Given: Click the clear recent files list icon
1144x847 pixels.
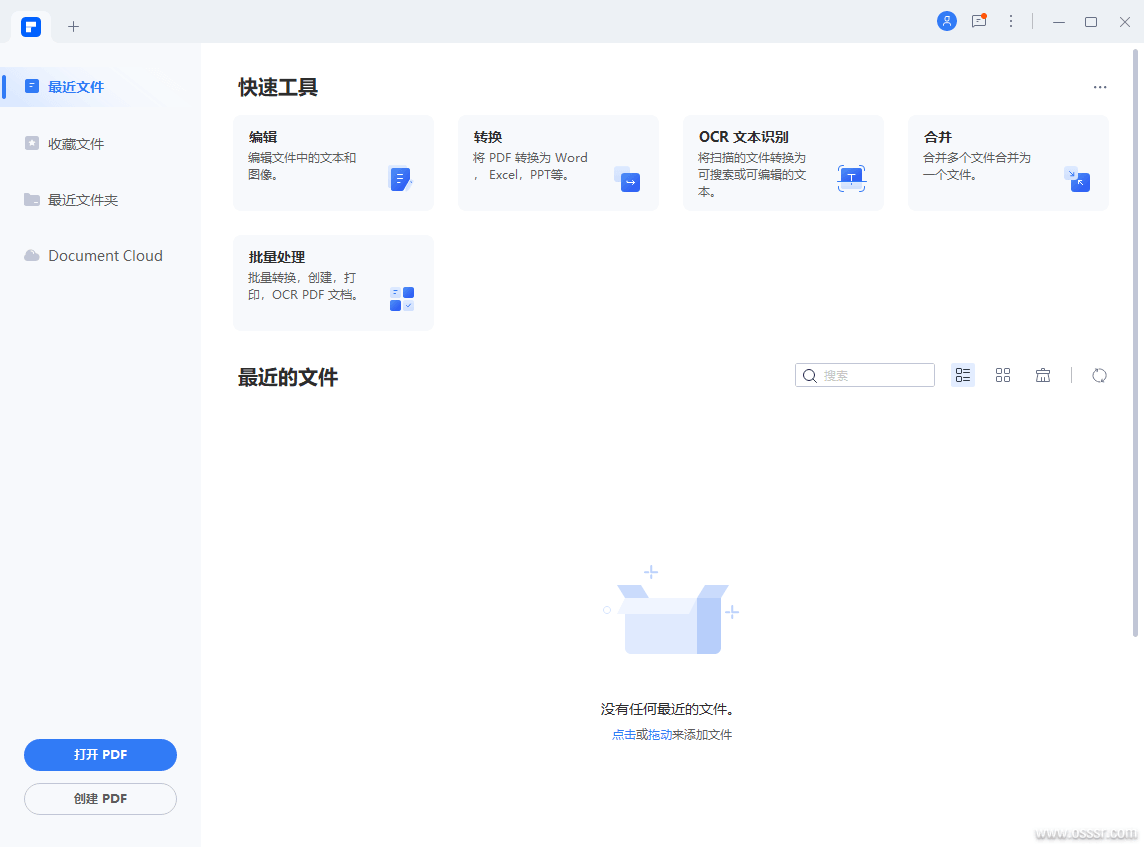Looking at the screenshot, I should (1043, 375).
